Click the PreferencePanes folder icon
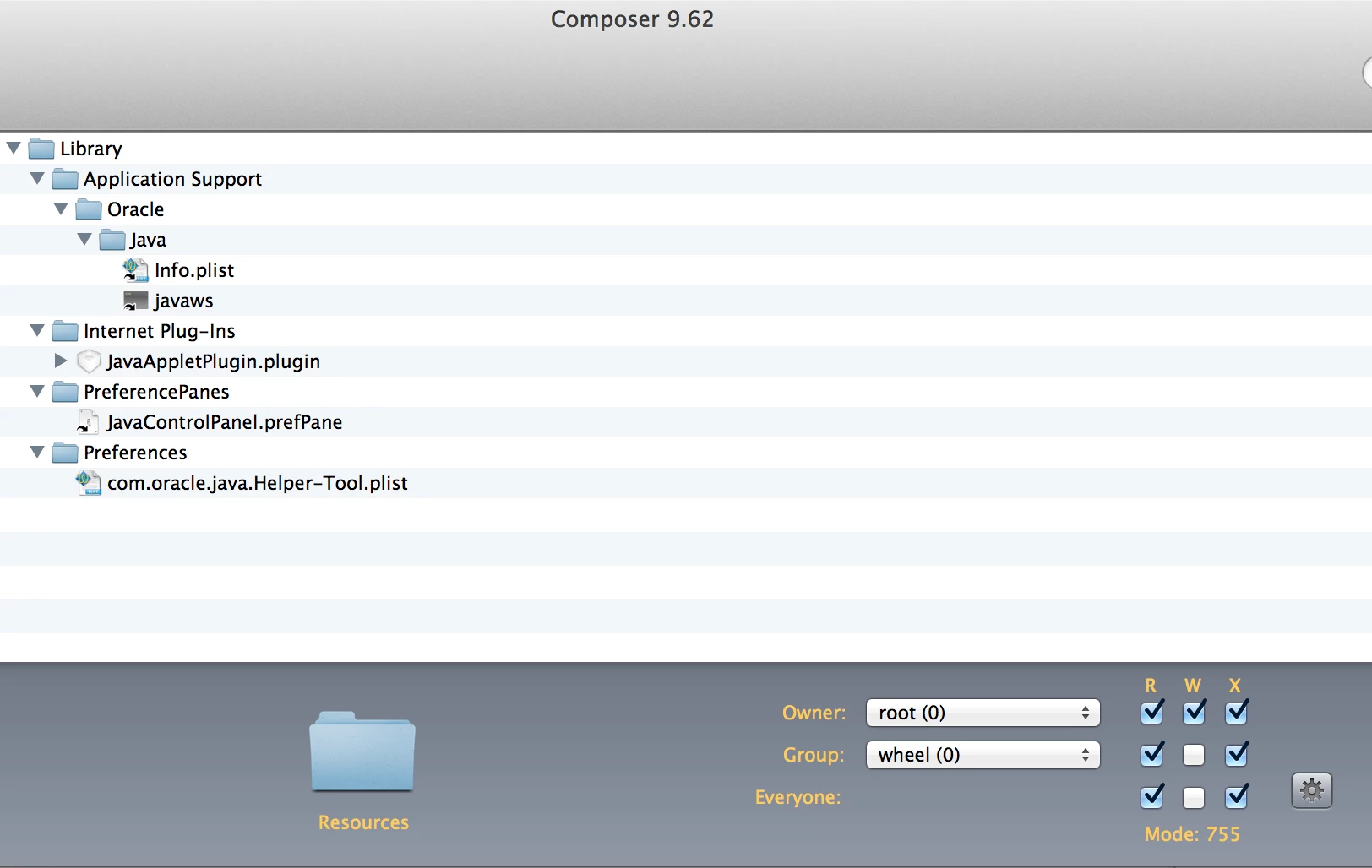 click(x=65, y=393)
